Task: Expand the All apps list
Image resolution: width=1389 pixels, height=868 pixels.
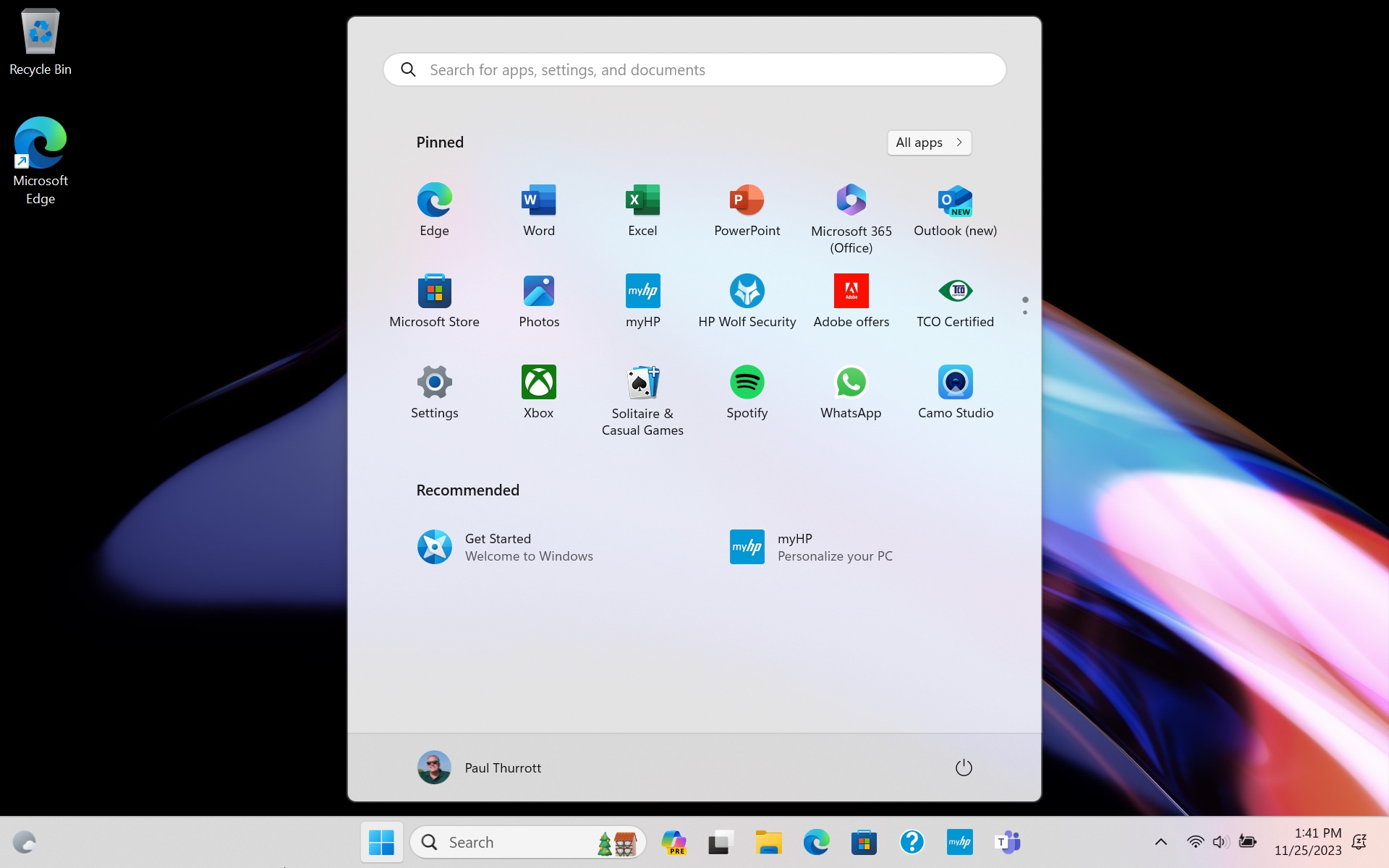Action: coord(929,142)
